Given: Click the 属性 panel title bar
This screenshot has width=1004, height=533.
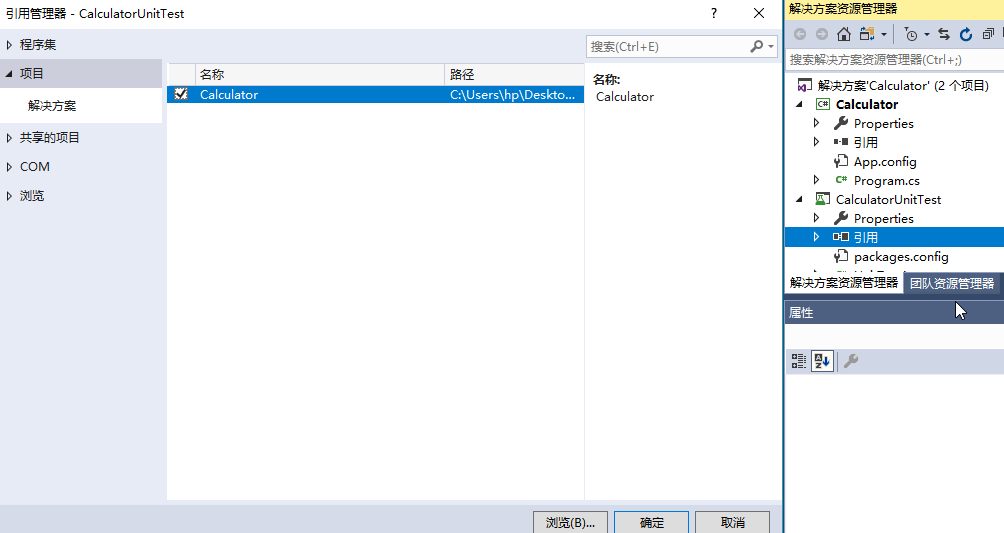Looking at the screenshot, I should pyautogui.click(x=895, y=313).
